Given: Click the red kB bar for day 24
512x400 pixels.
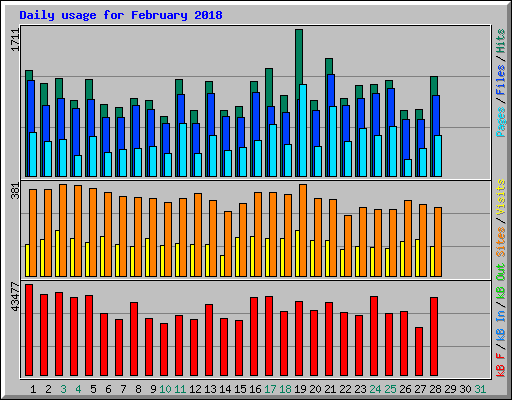Looking at the screenshot, I should tap(374, 336).
